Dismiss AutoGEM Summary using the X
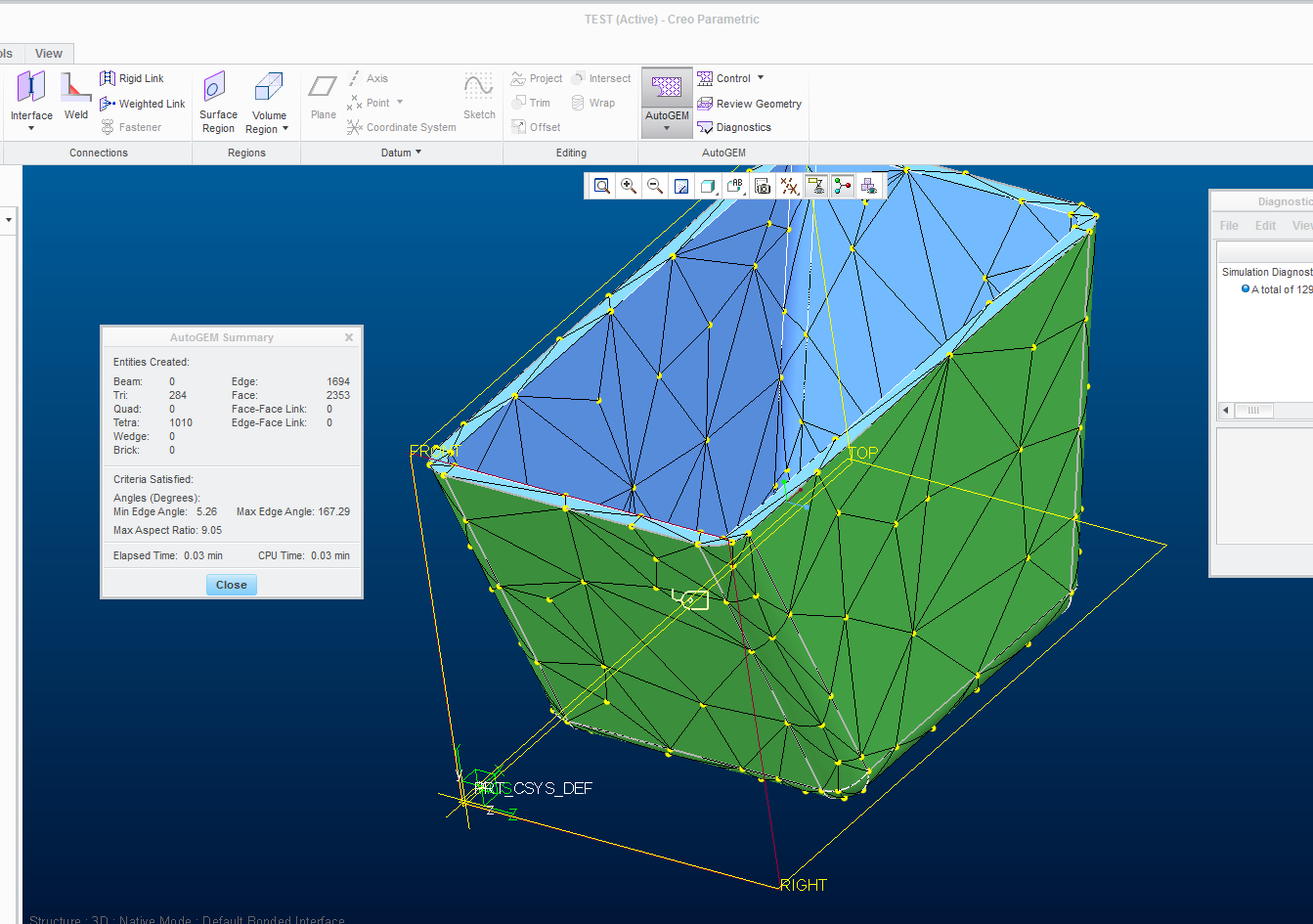 pyautogui.click(x=349, y=337)
